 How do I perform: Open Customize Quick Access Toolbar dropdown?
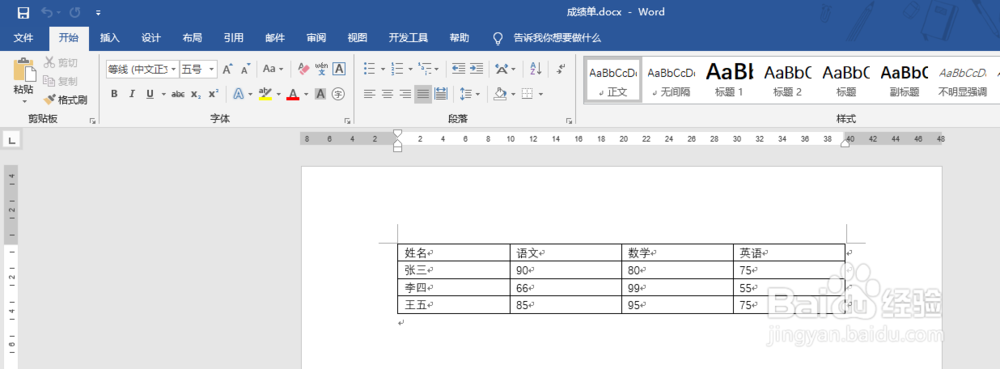click(x=98, y=13)
